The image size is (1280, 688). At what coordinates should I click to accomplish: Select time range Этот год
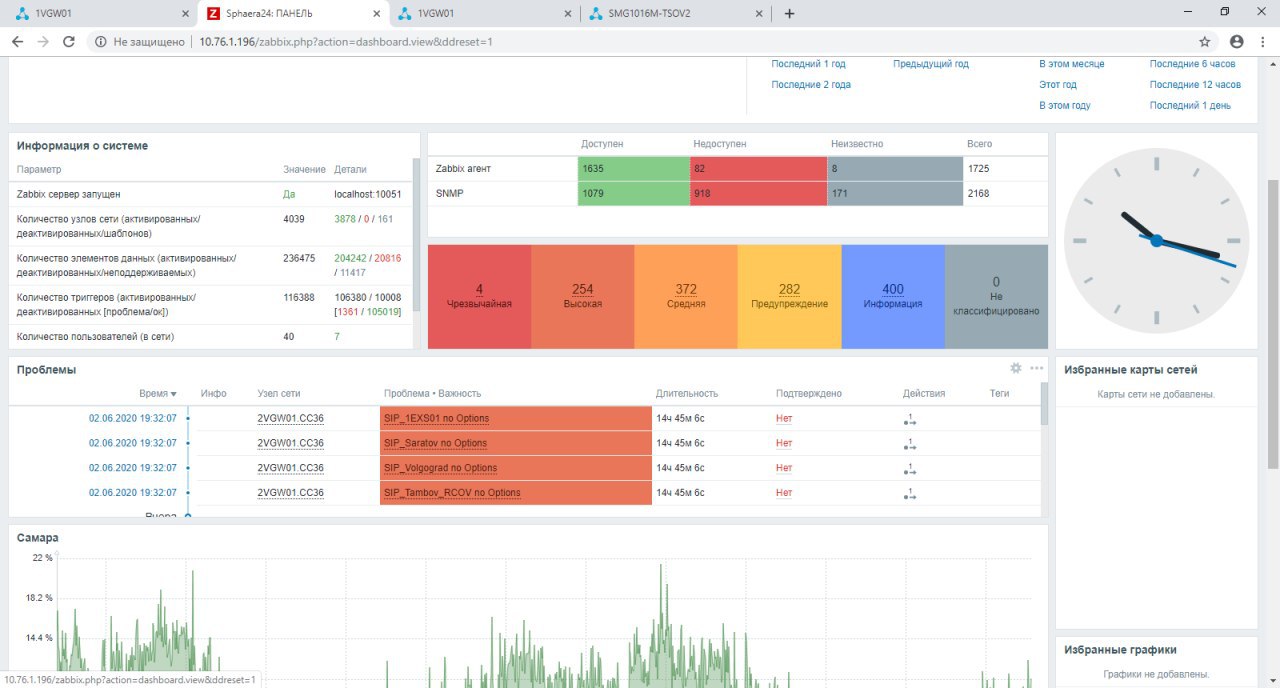click(1058, 85)
